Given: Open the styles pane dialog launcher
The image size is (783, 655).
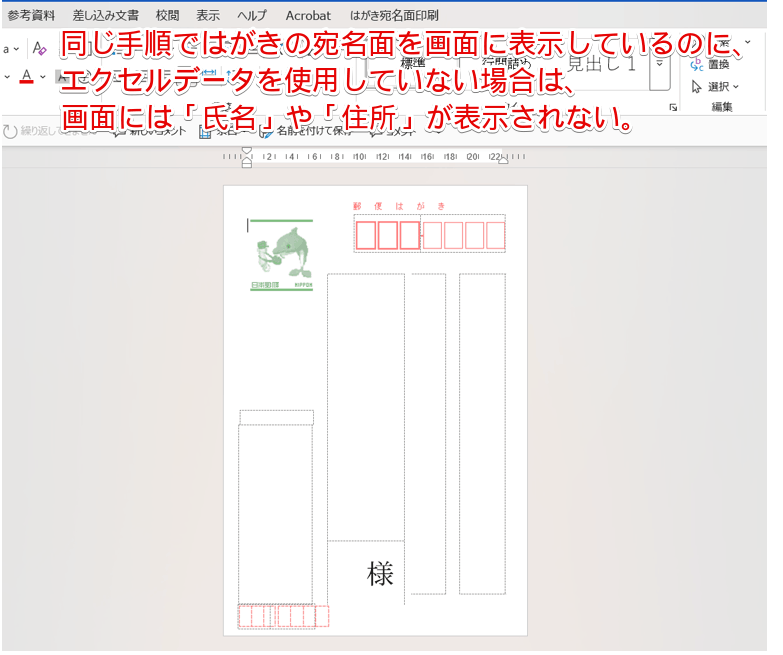Looking at the screenshot, I should (x=673, y=107).
